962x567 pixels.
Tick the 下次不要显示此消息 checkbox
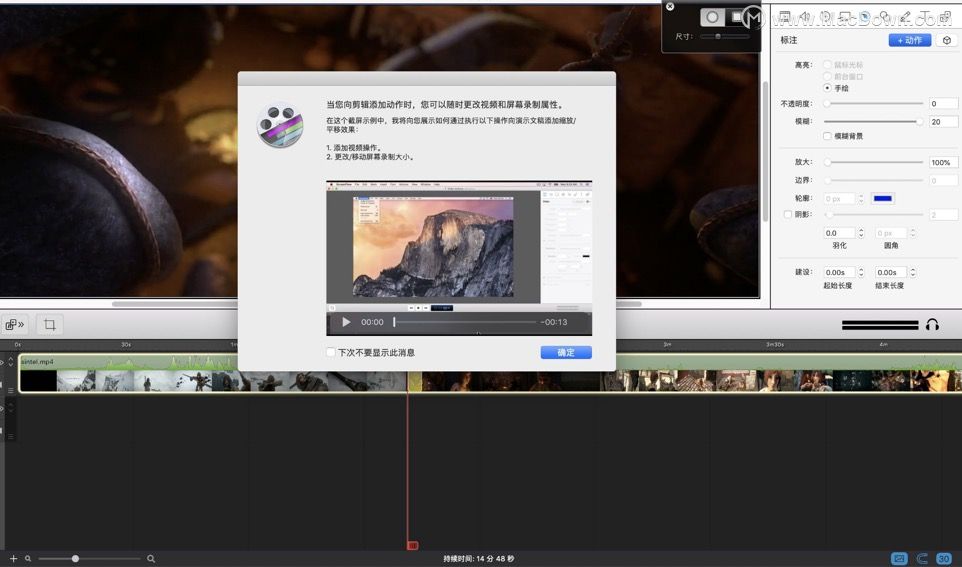[x=331, y=352]
